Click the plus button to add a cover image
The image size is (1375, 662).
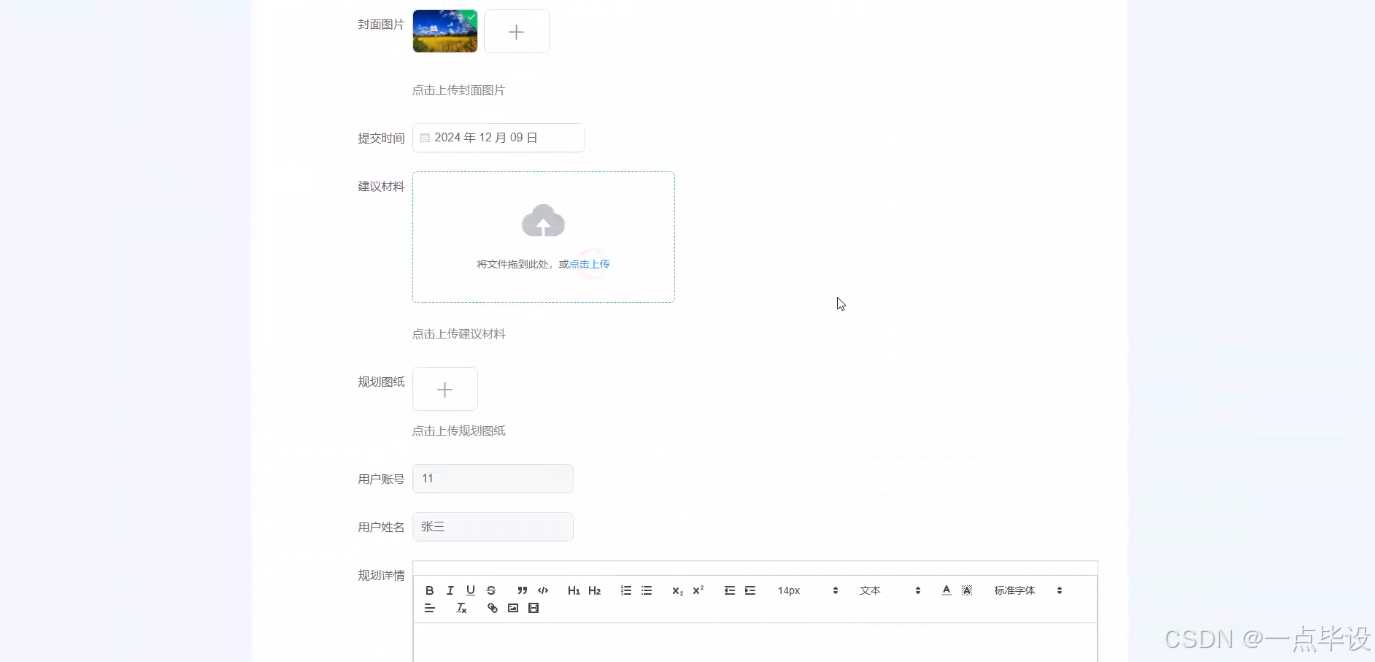pyautogui.click(x=516, y=31)
